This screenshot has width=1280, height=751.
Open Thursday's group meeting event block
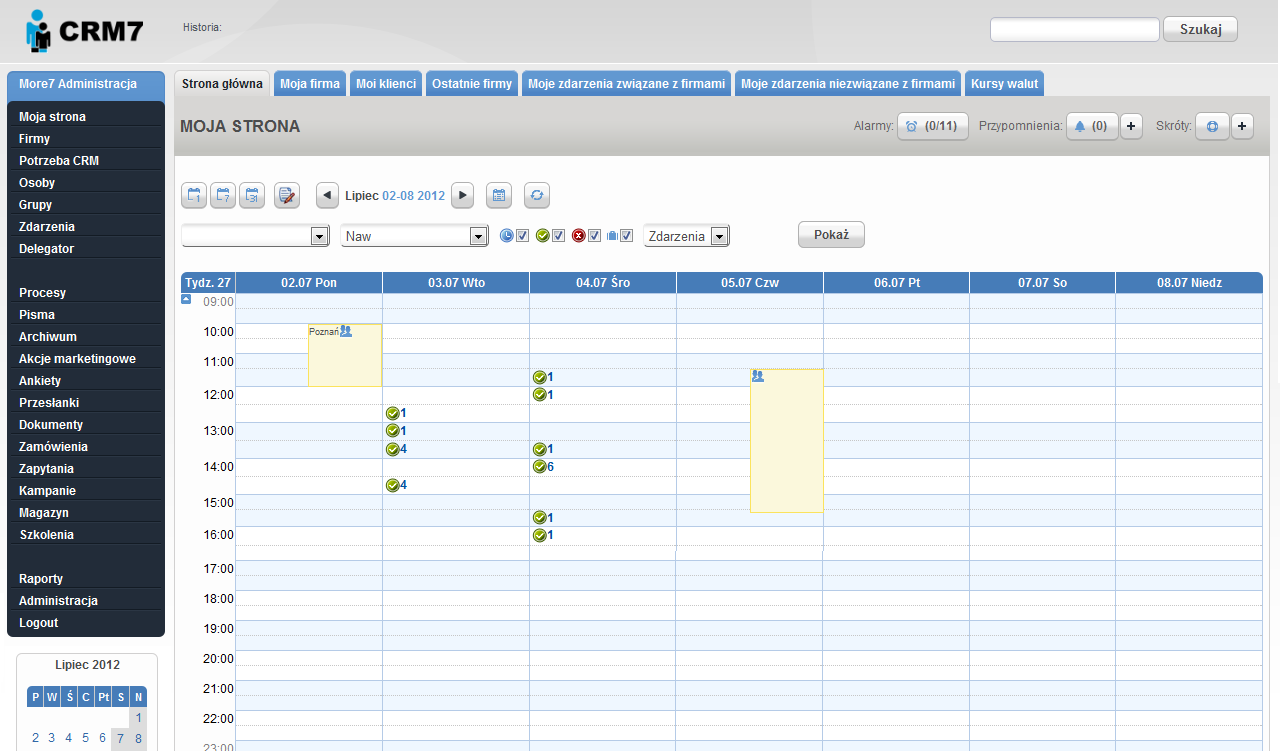(787, 441)
